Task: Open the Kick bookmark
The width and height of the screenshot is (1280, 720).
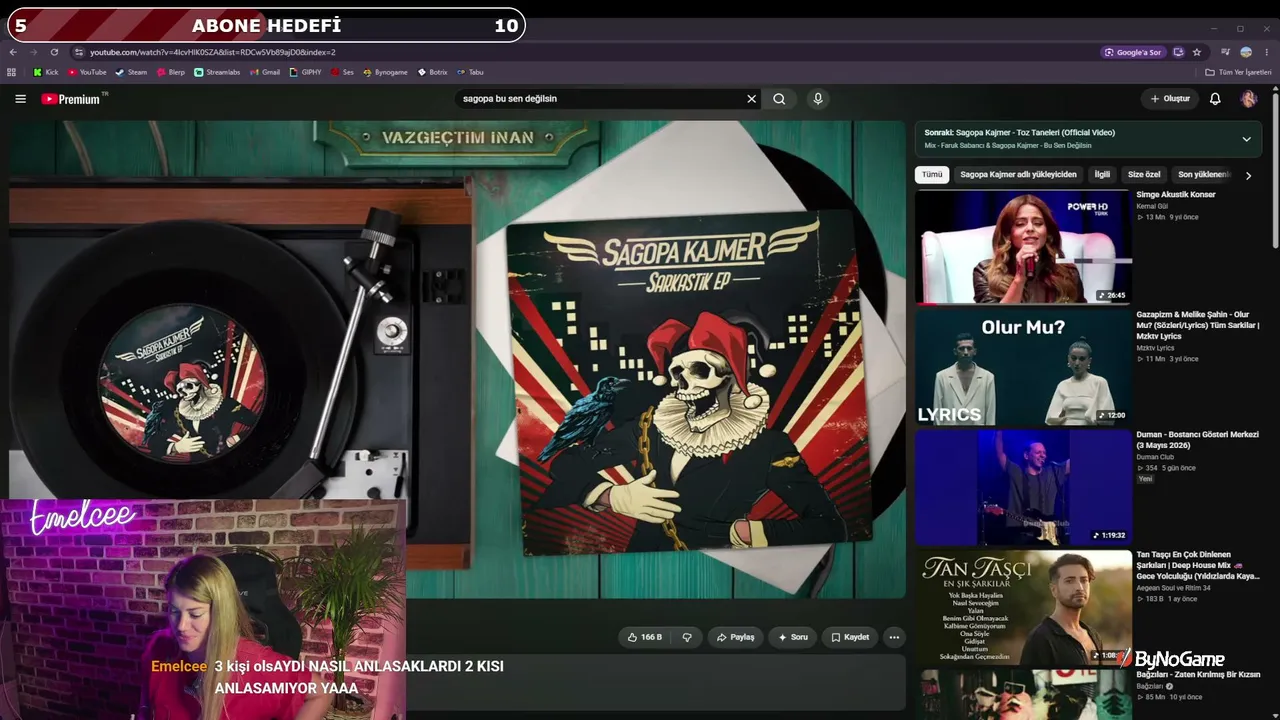Action: pos(46,72)
